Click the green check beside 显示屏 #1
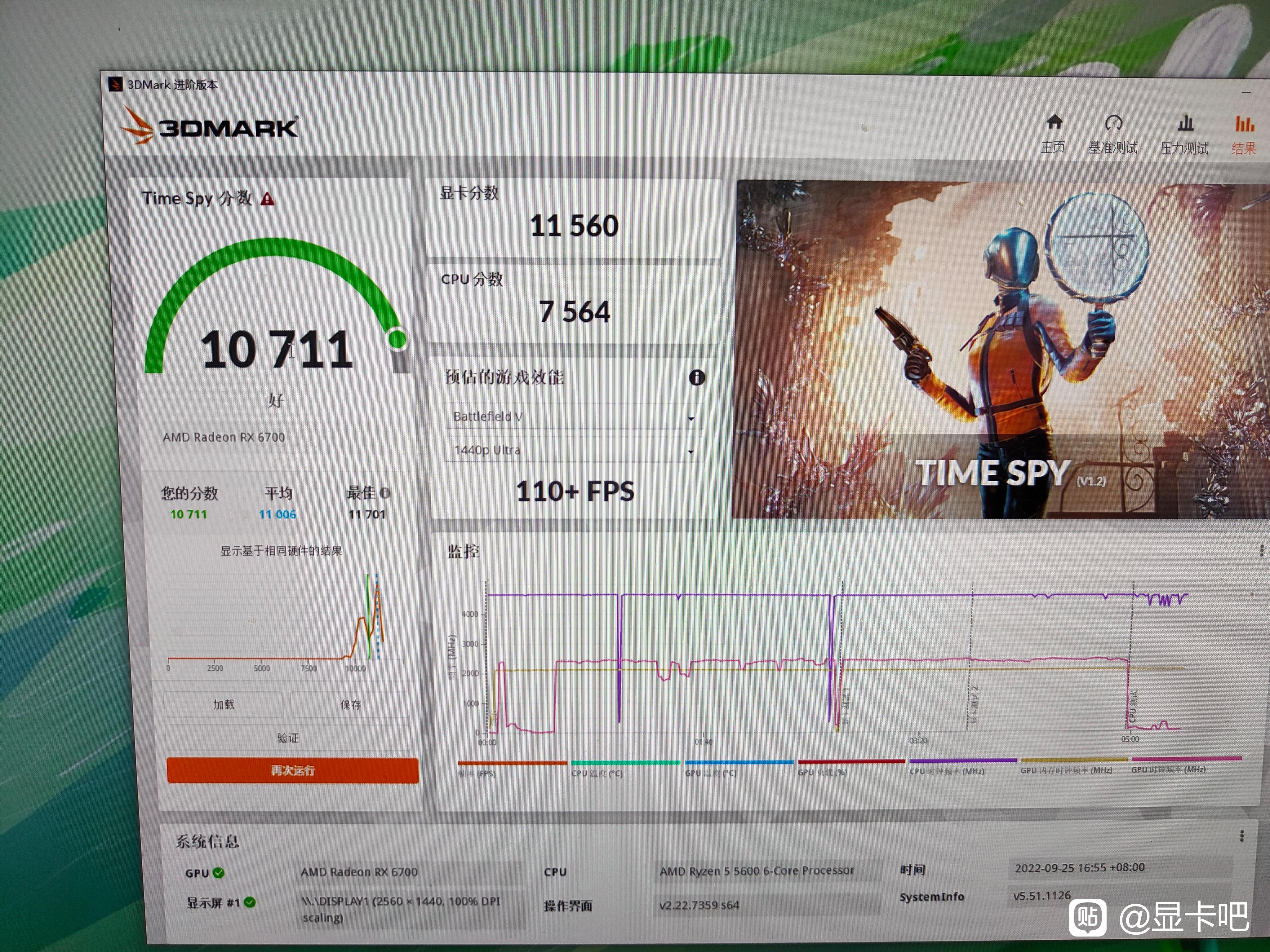1270x952 pixels. (x=249, y=903)
